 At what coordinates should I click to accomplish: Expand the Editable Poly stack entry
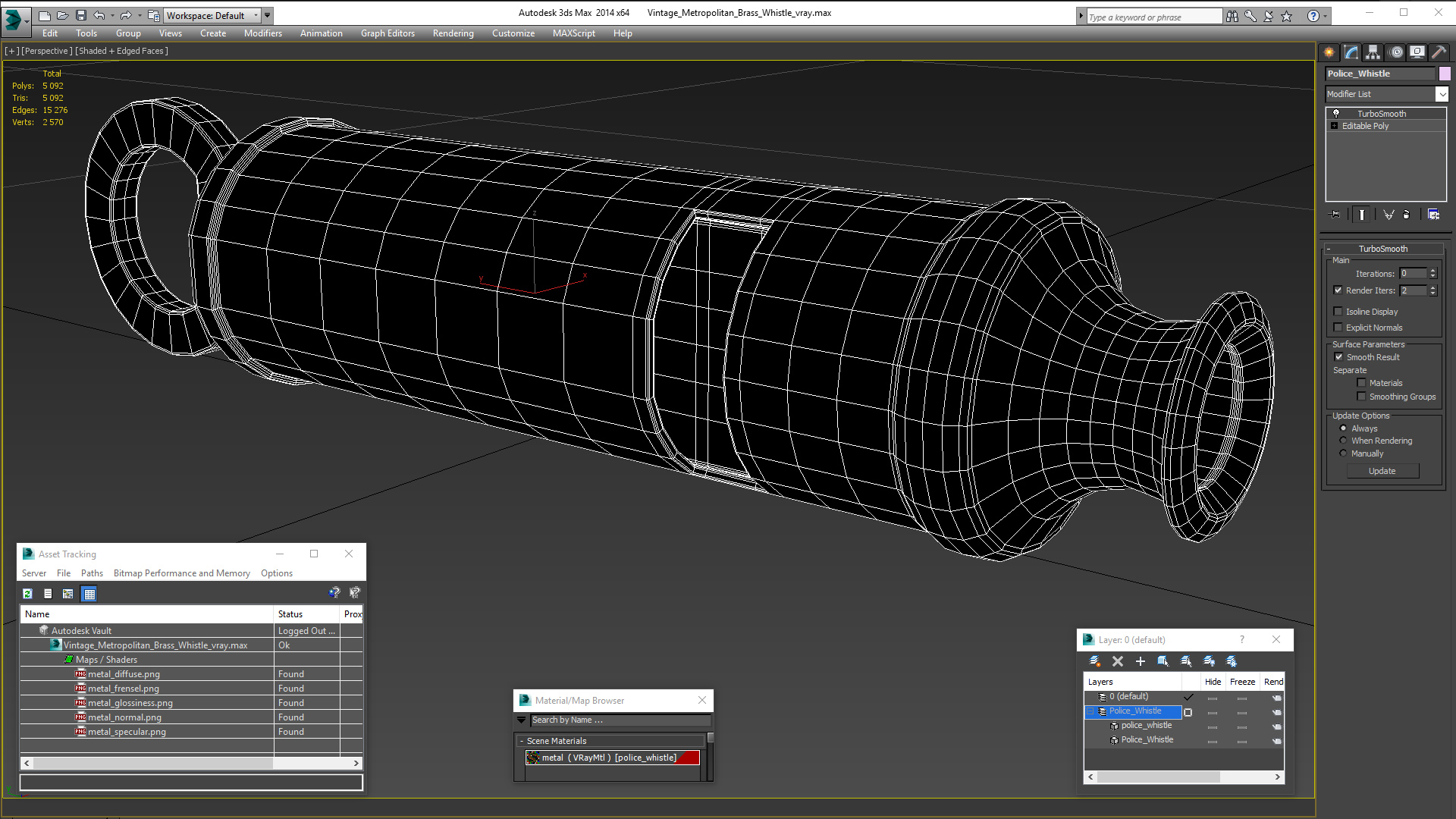(x=1335, y=126)
